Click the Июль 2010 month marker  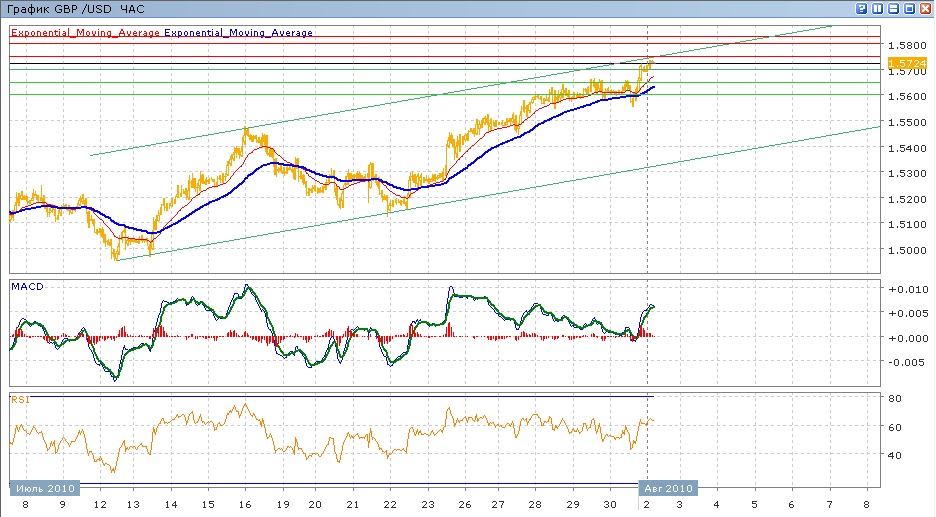point(44,488)
